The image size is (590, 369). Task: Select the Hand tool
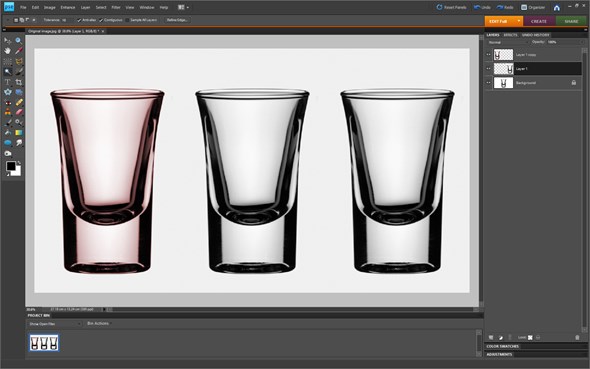[x=8, y=50]
